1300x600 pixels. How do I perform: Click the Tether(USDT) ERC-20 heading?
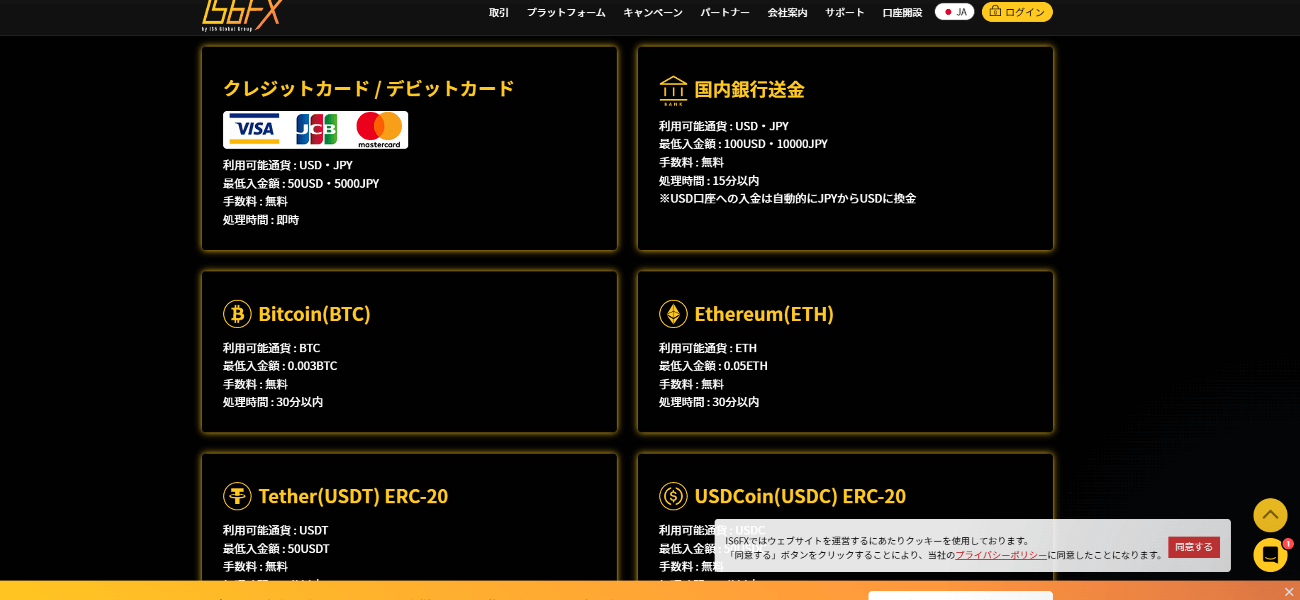[353, 495]
